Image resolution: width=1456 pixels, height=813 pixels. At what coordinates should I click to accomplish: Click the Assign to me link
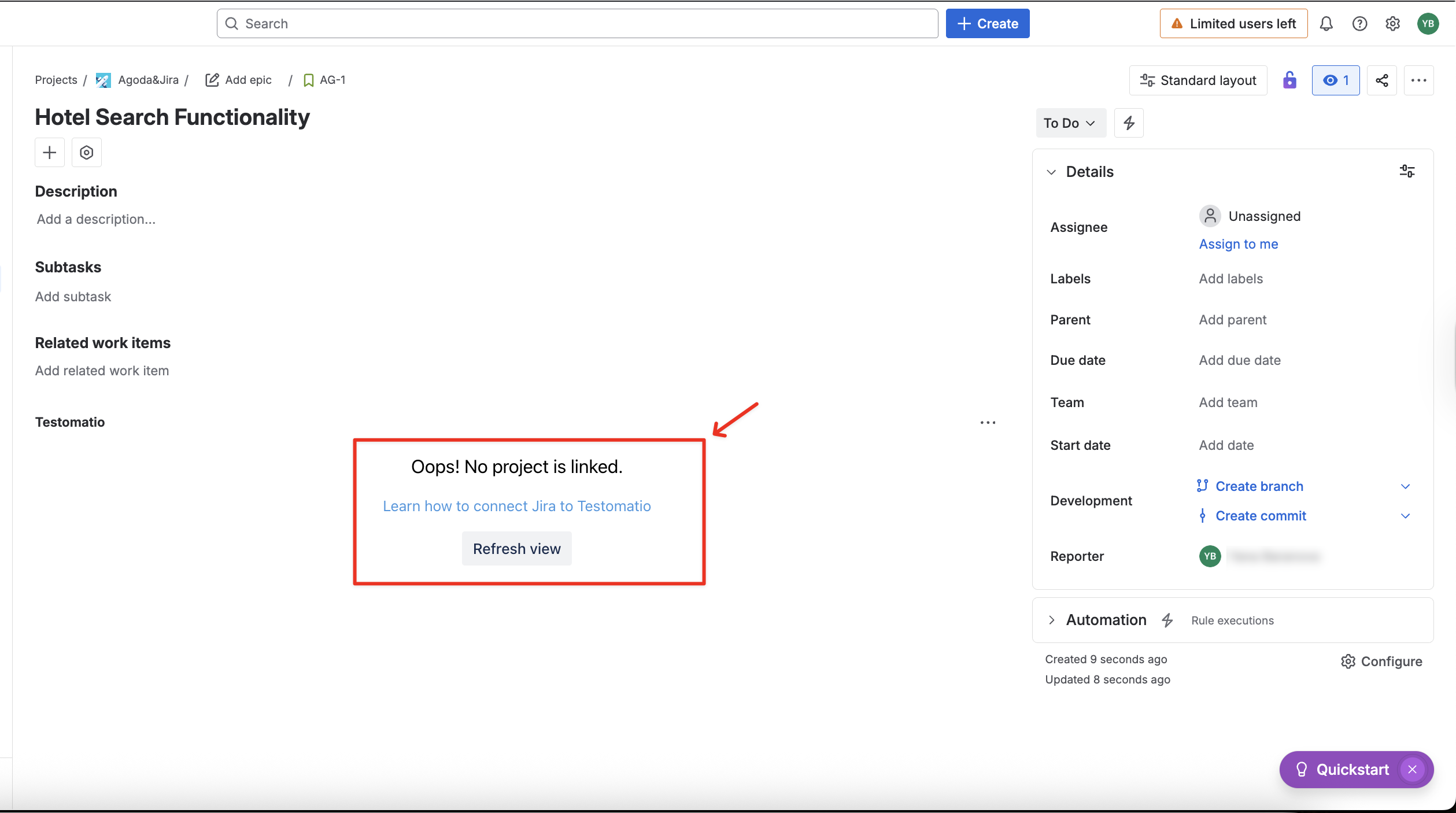pos(1238,243)
